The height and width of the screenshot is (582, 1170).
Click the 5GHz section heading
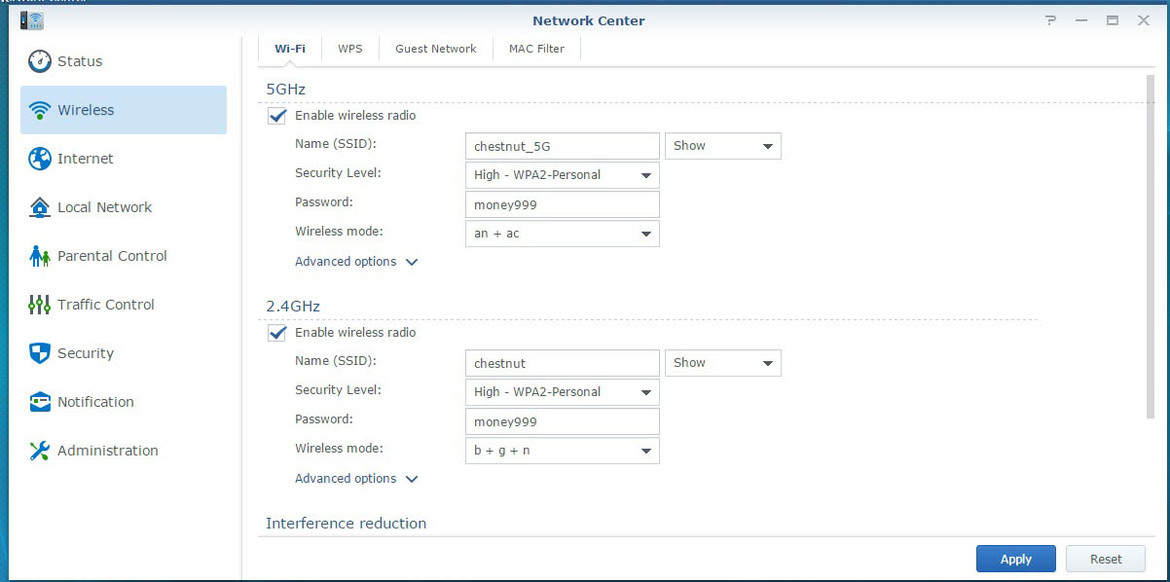click(286, 90)
